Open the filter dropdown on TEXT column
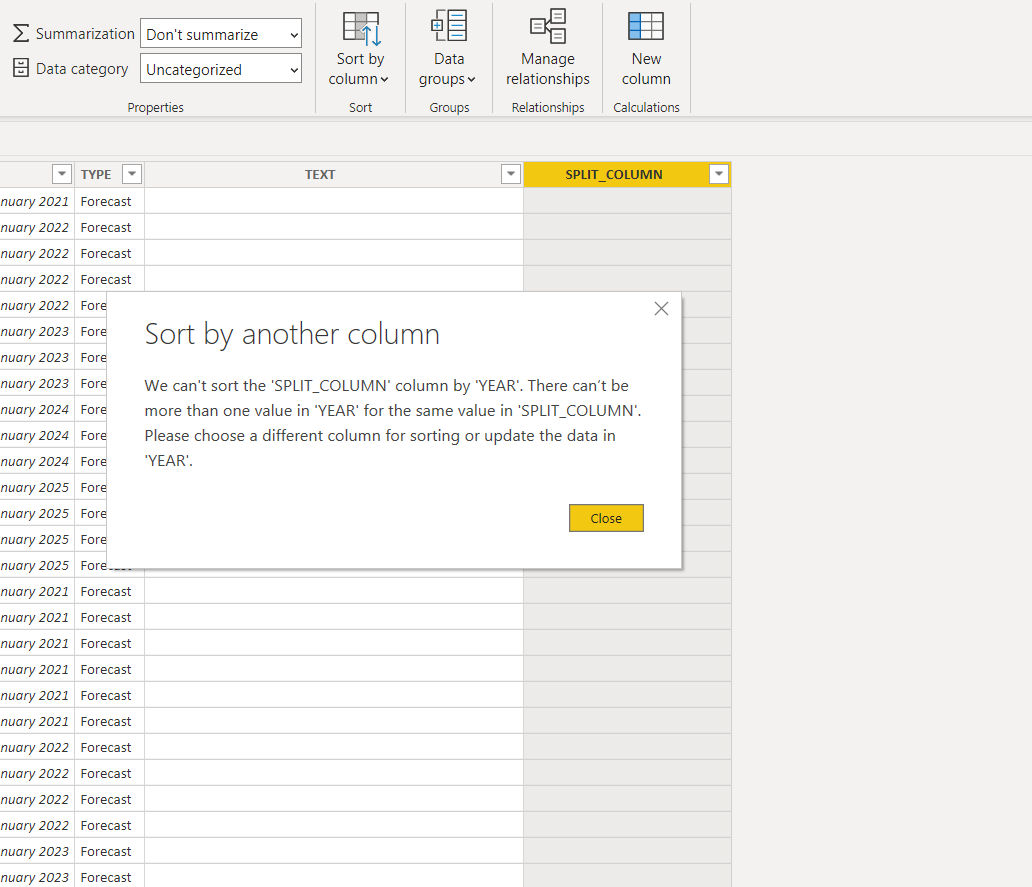This screenshot has height=887, width=1032. [x=511, y=174]
